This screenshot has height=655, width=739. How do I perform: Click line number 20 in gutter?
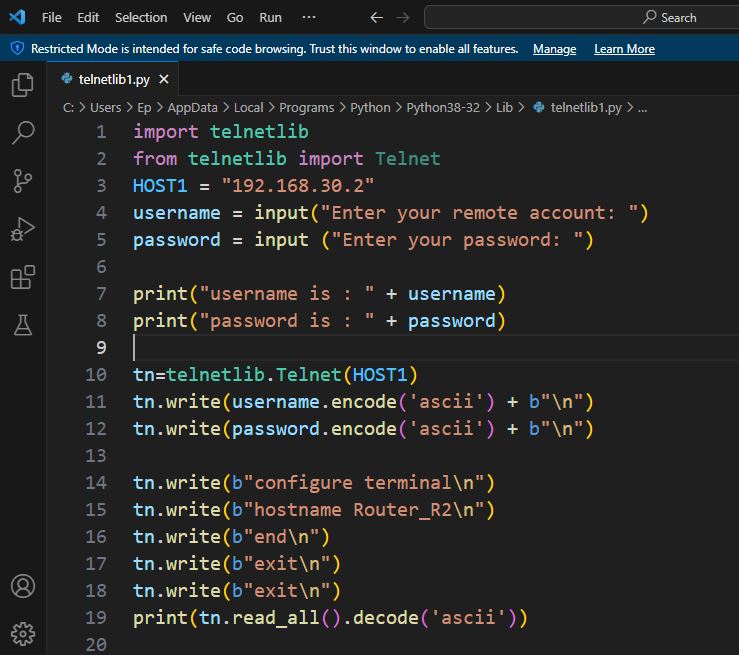pyautogui.click(x=96, y=644)
